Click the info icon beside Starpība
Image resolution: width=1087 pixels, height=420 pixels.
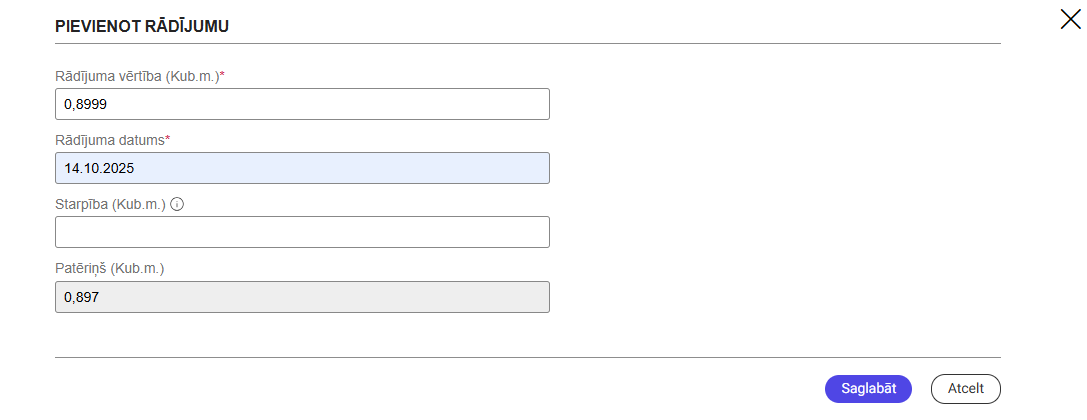pos(178,204)
